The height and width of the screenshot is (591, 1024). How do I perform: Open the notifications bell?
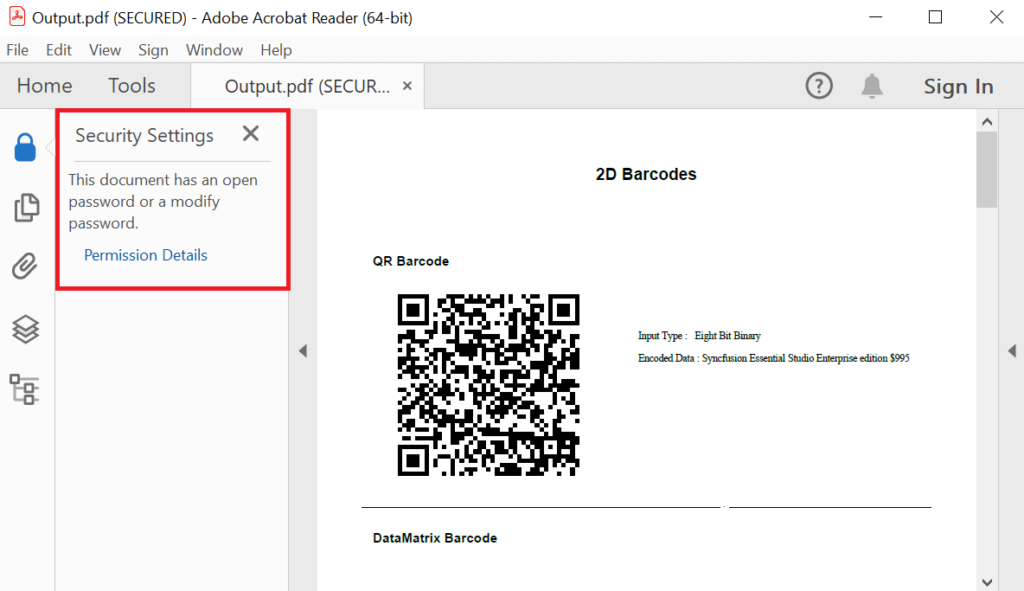[871, 85]
